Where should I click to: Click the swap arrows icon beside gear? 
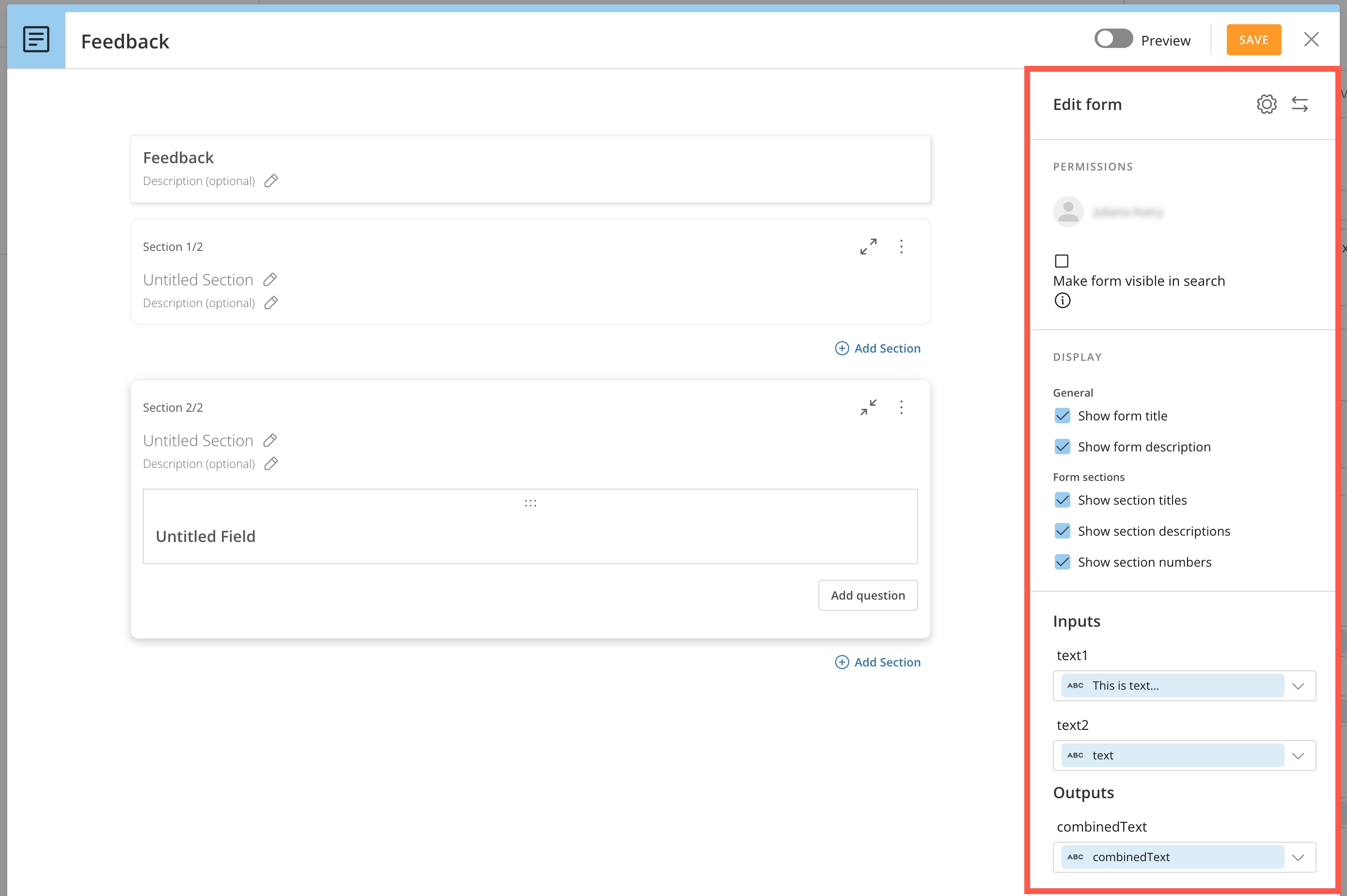pyautogui.click(x=1300, y=104)
